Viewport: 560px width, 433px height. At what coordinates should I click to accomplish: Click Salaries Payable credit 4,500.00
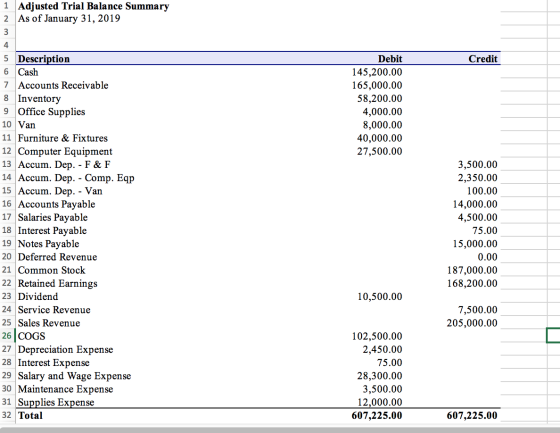(x=478, y=217)
